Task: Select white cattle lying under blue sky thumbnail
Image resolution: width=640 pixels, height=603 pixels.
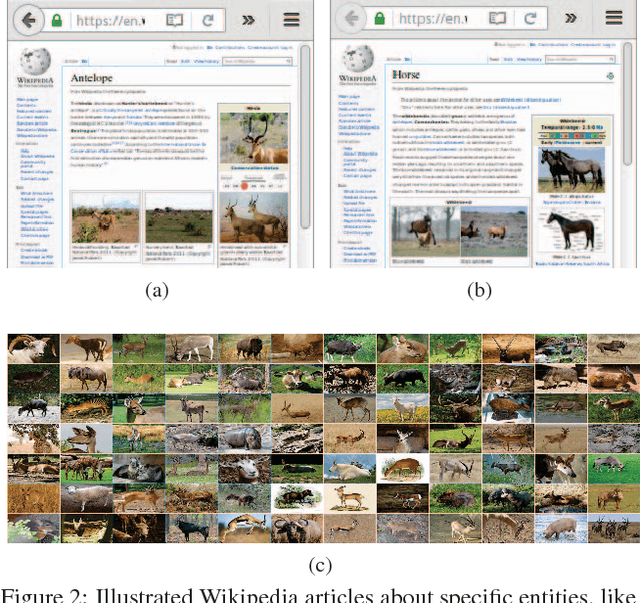Action: pyautogui.click(x=350, y=468)
